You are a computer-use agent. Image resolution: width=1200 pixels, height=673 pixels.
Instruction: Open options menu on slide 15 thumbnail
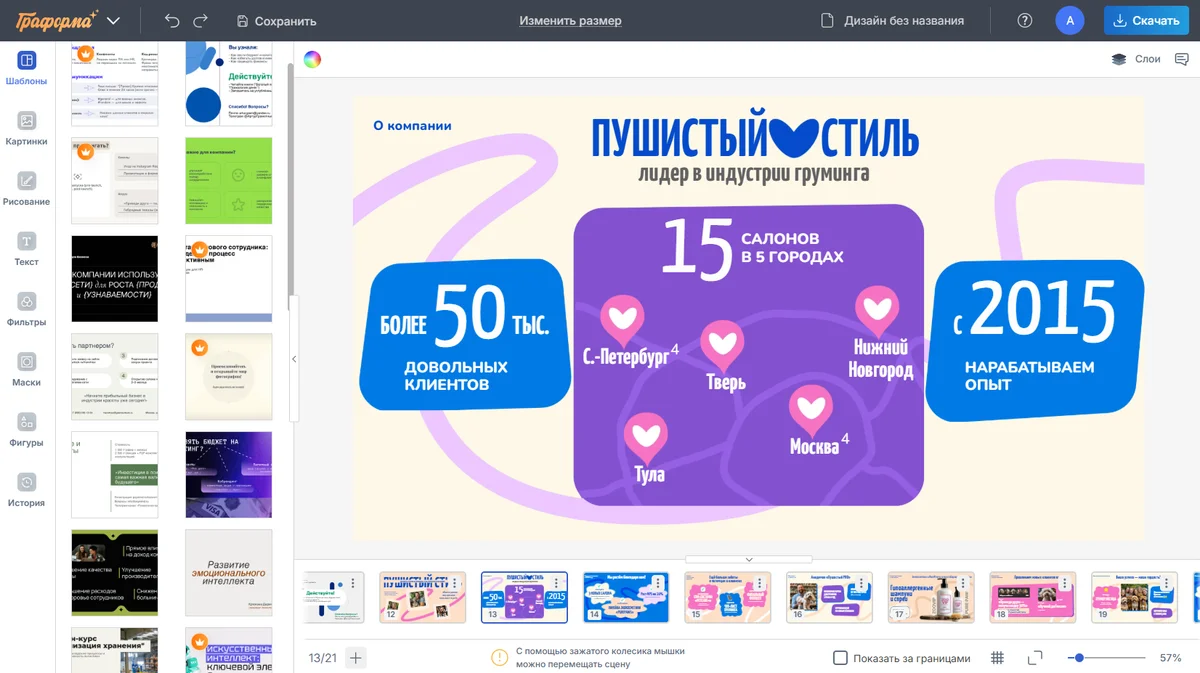click(x=760, y=584)
